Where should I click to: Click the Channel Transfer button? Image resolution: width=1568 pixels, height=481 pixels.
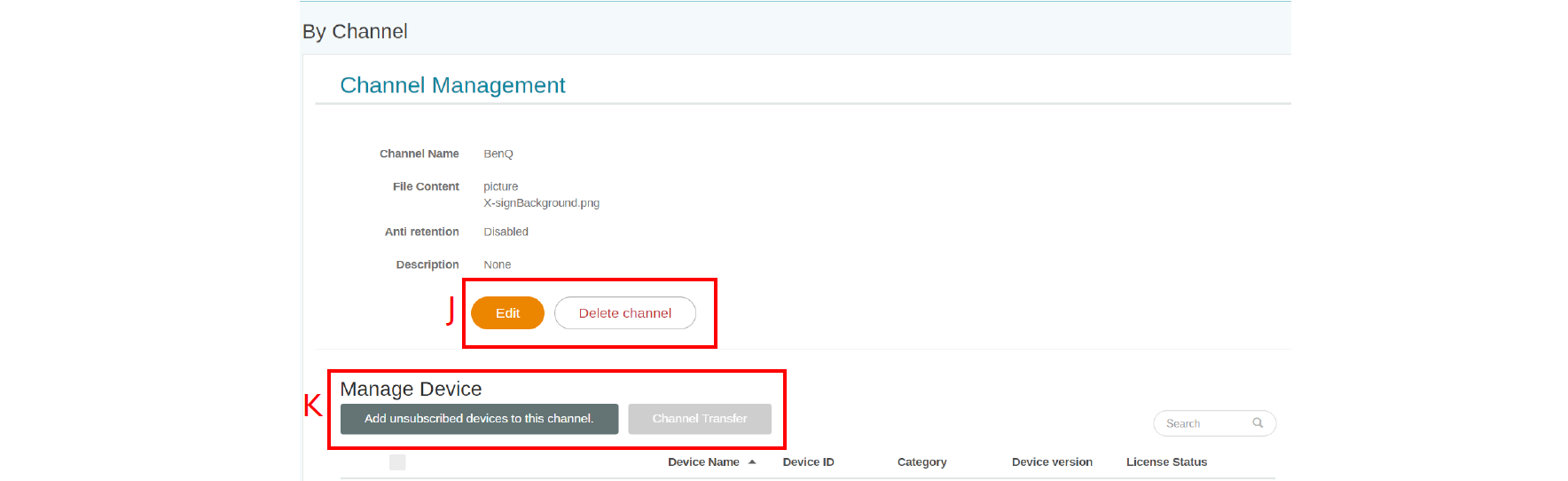click(699, 419)
